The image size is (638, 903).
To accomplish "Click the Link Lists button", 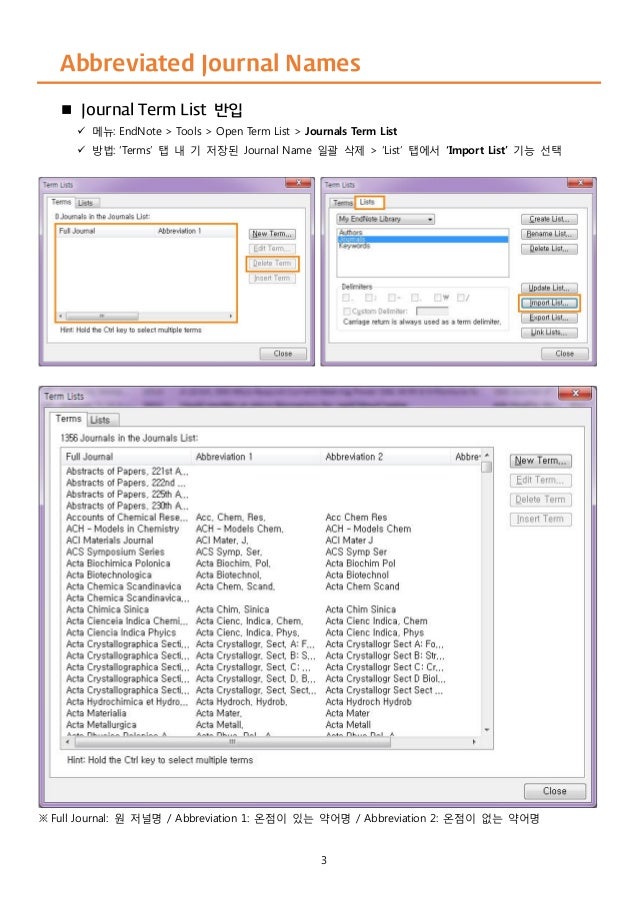I will (x=549, y=332).
